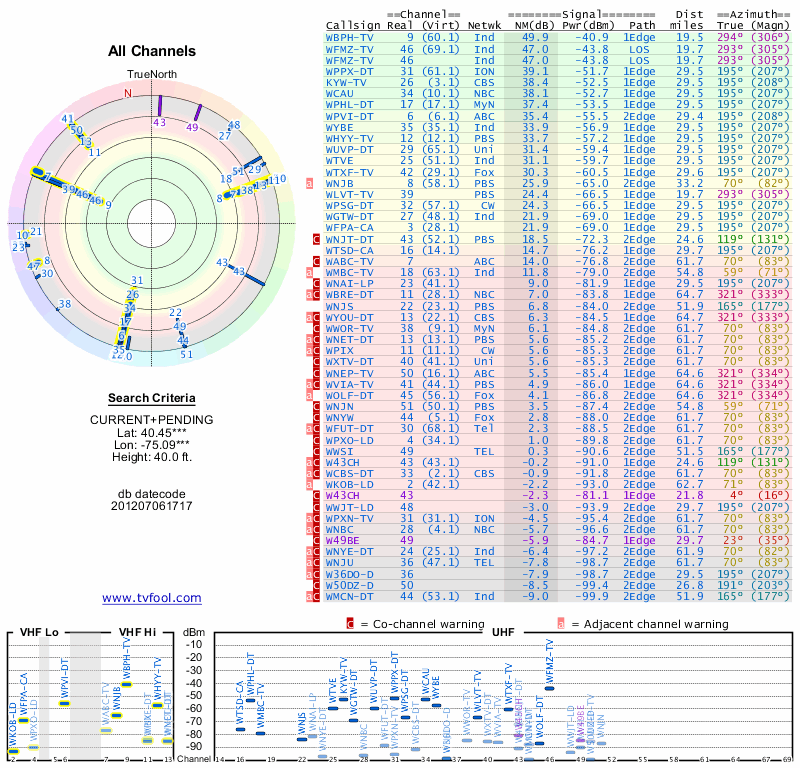This screenshot has height=768, width=800.
Task: Click the co-channel 'C' icon beside WABC-TV
Action: [316, 262]
